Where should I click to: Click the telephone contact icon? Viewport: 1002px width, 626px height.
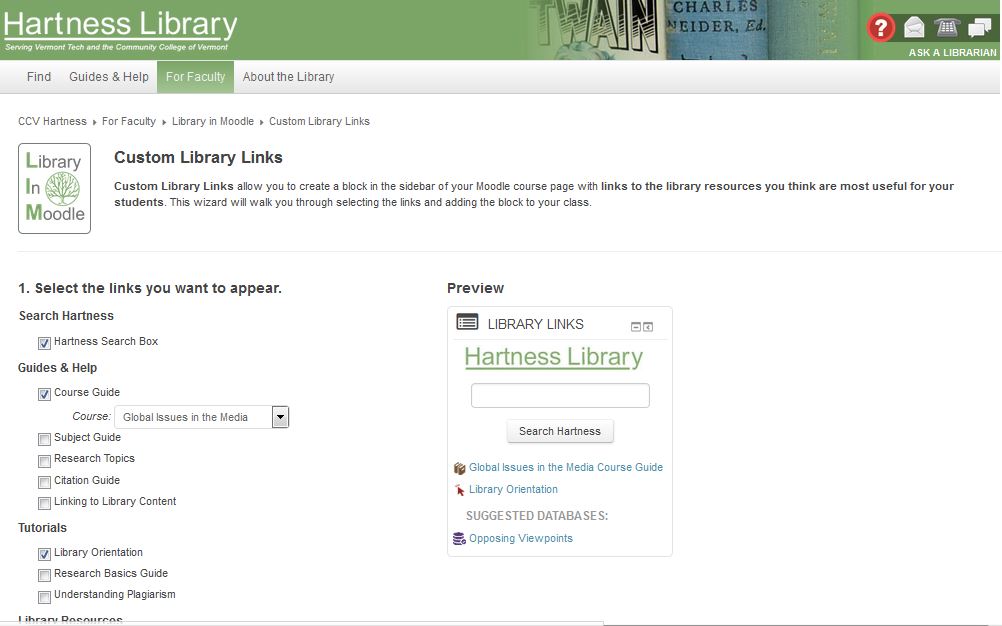[x=947, y=27]
